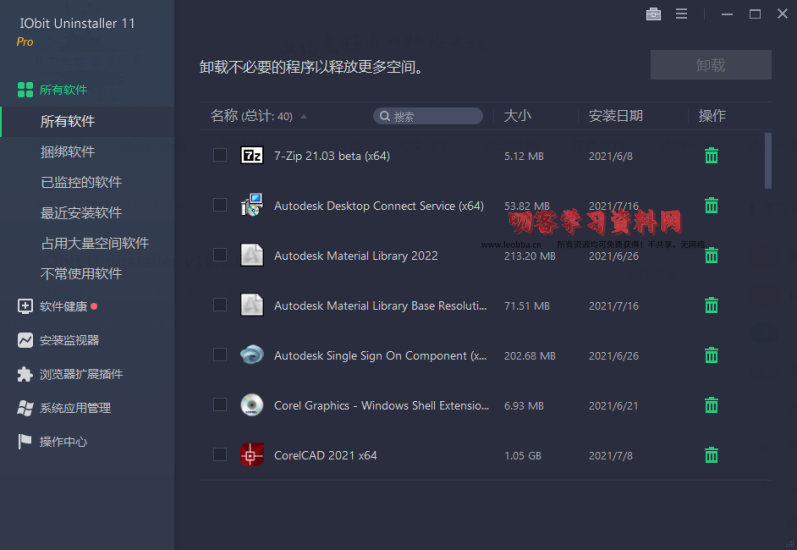Click the 操作 column header
Viewport: 797px width, 550px height.
(x=712, y=116)
